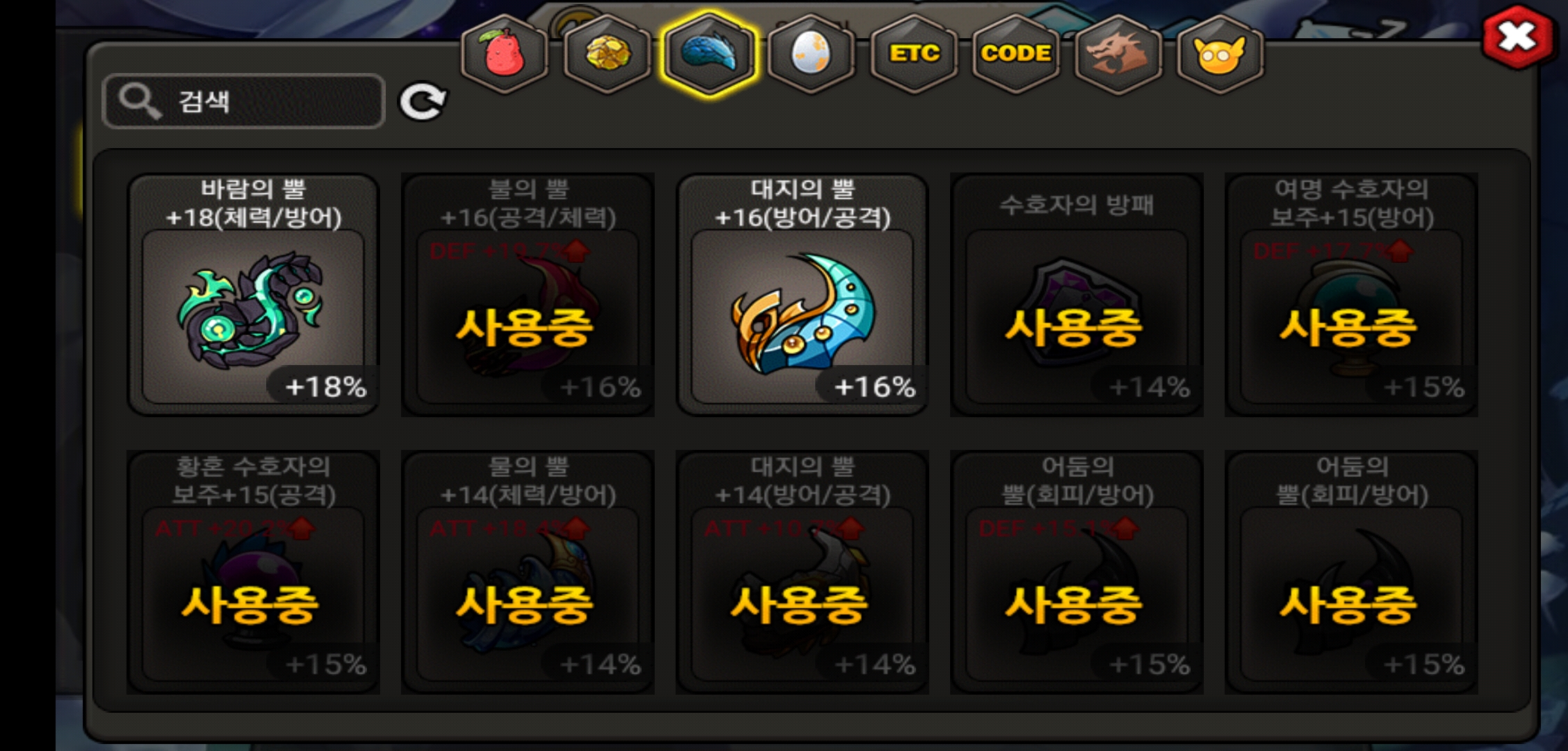Screen dimensions: 1568x751
Task: Choose the in-use 불의 뿔 +16 item
Action: click(528, 295)
